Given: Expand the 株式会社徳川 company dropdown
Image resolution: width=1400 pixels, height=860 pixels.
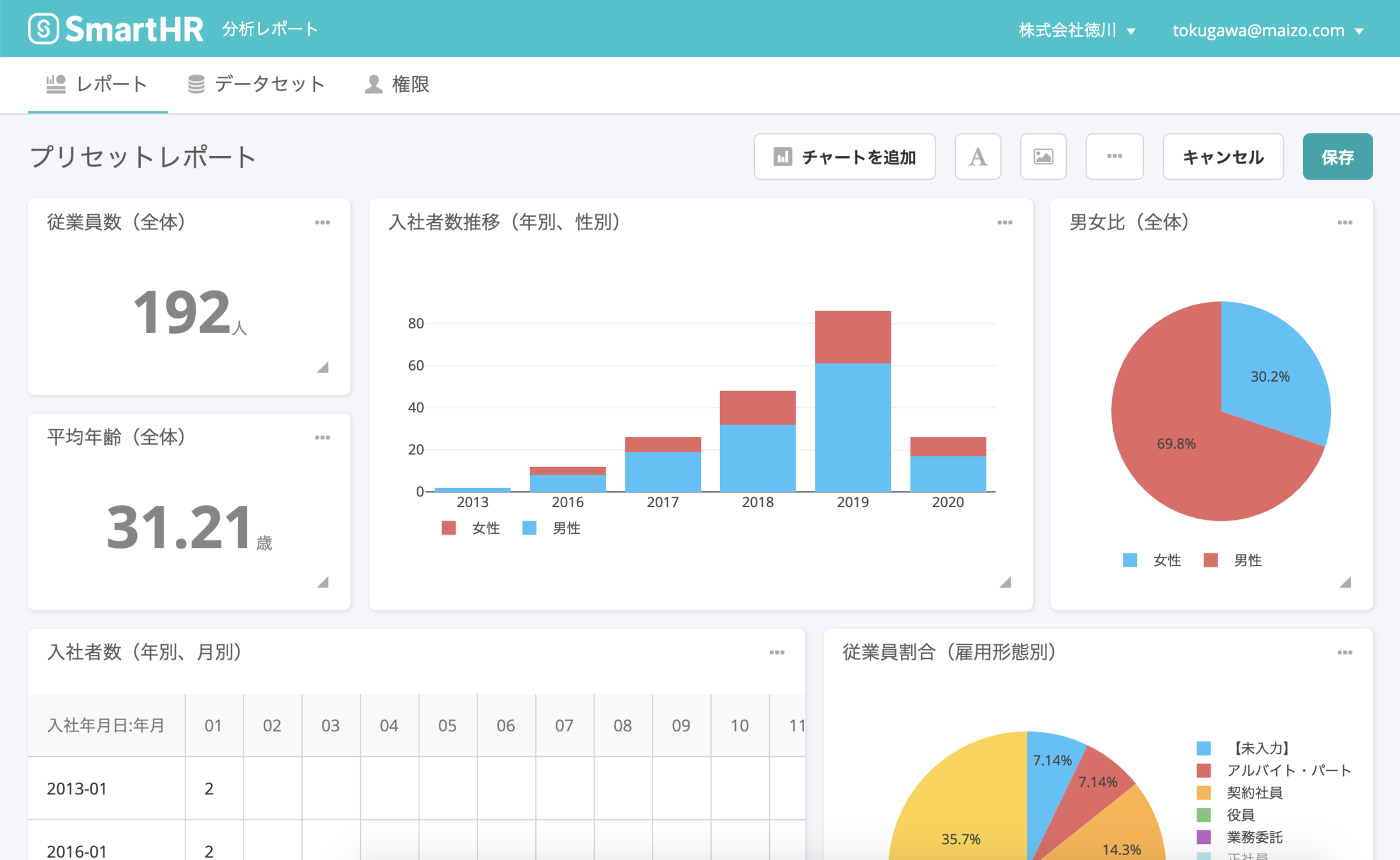Looking at the screenshot, I should click(1077, 30).
